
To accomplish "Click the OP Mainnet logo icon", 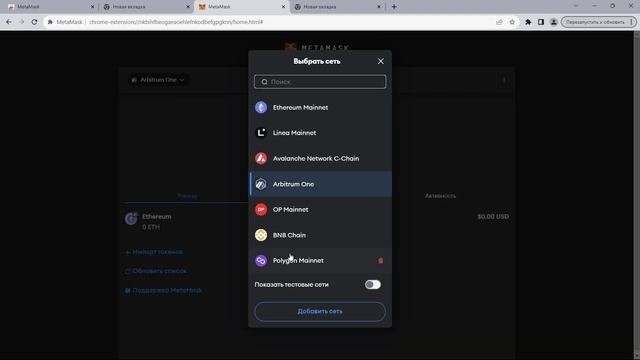I will pyautogui.click(x=261, y=209).
